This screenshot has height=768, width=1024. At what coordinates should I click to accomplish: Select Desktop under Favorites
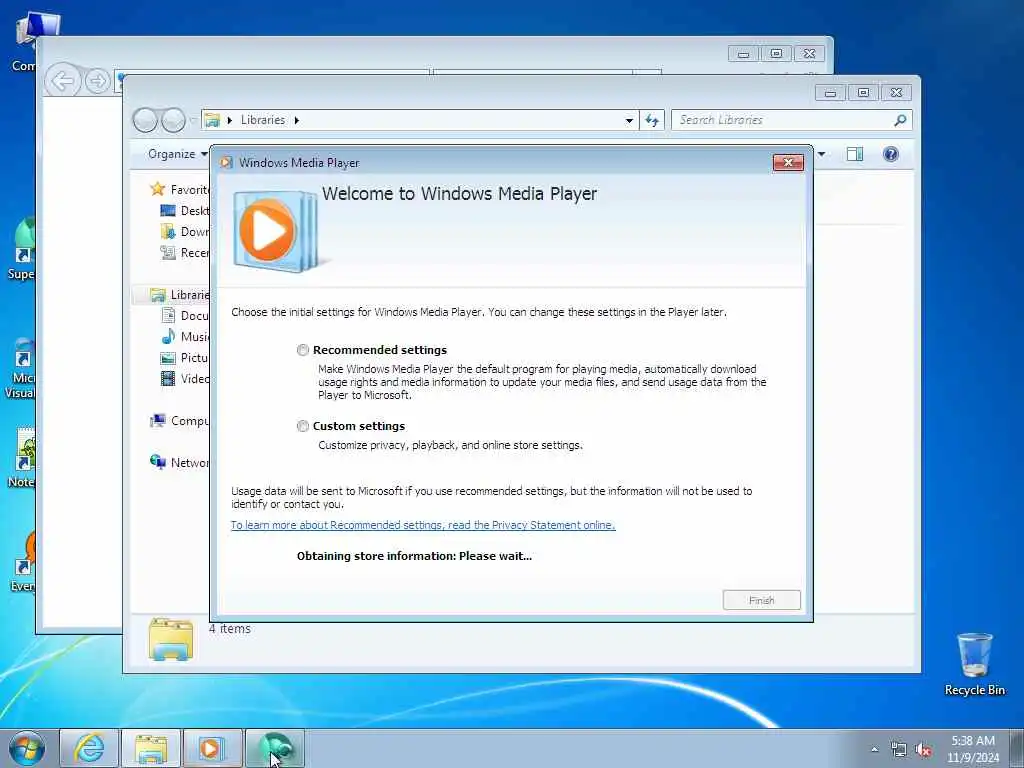[x=185, y=211]
